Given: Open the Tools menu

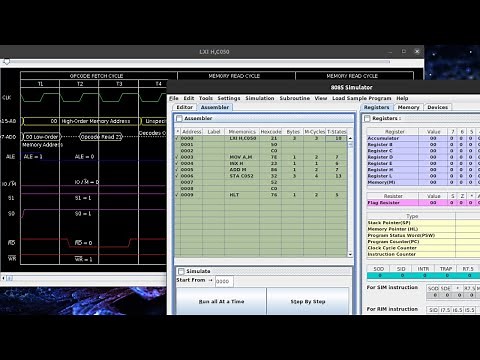Looking at the screenshot, I should tap(206, 98).
